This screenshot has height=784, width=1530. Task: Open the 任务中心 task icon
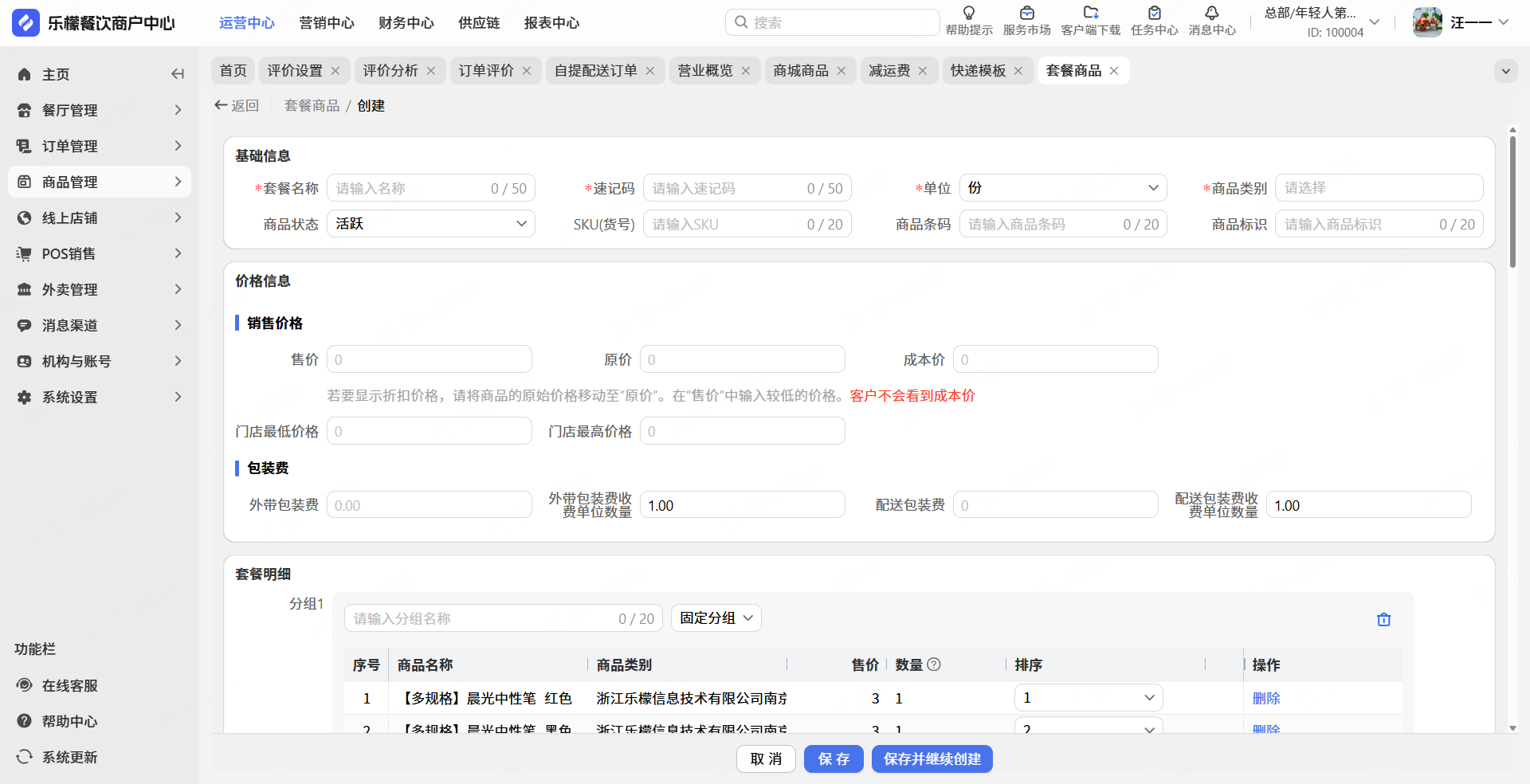click(x=1154, y=14)
